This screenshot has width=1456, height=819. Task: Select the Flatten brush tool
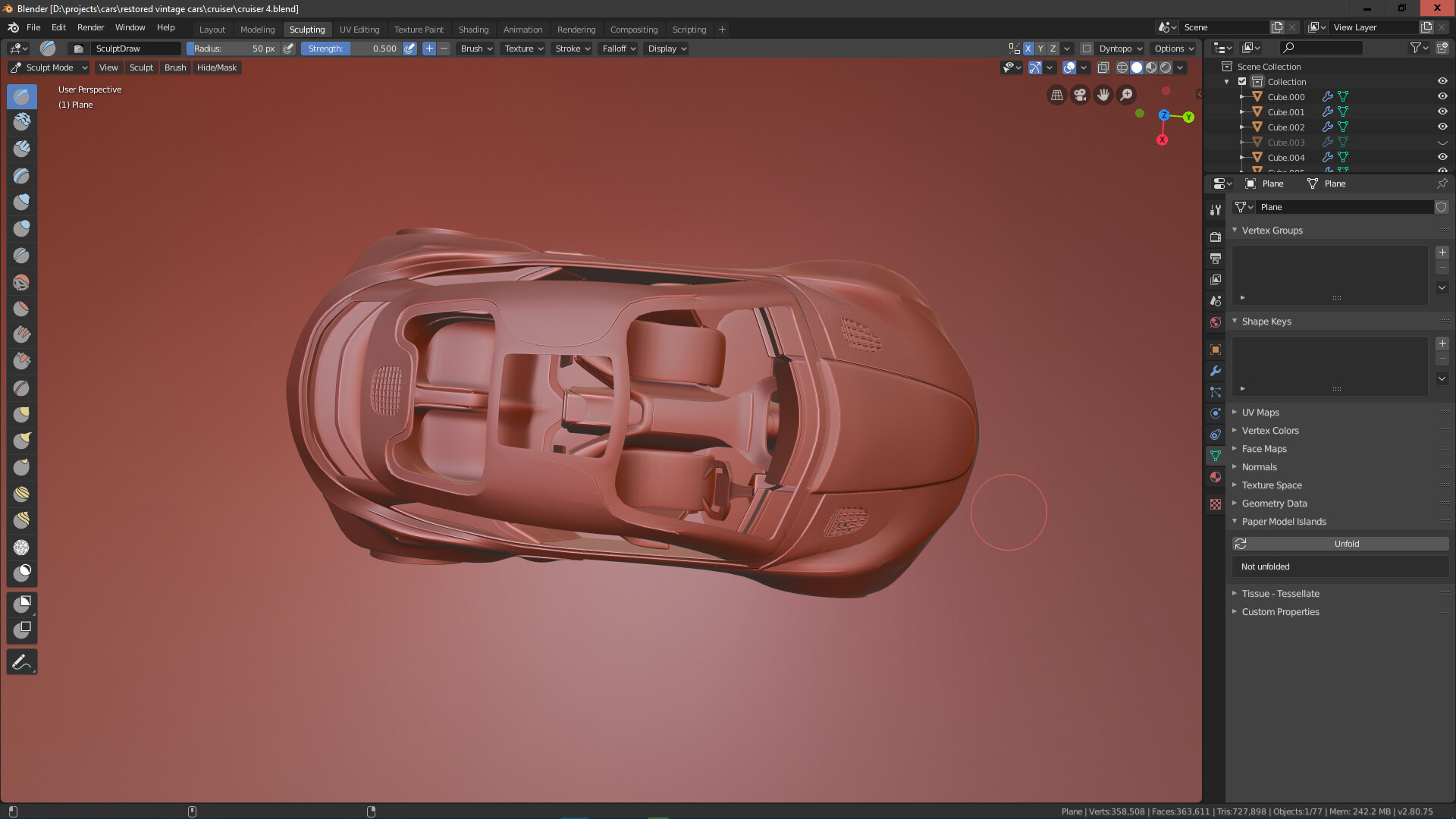[x=22, y=309]
